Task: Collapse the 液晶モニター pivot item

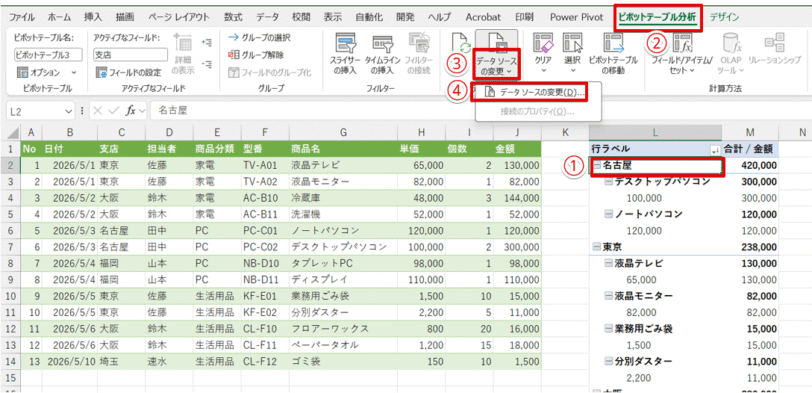Action: point(609,296)
